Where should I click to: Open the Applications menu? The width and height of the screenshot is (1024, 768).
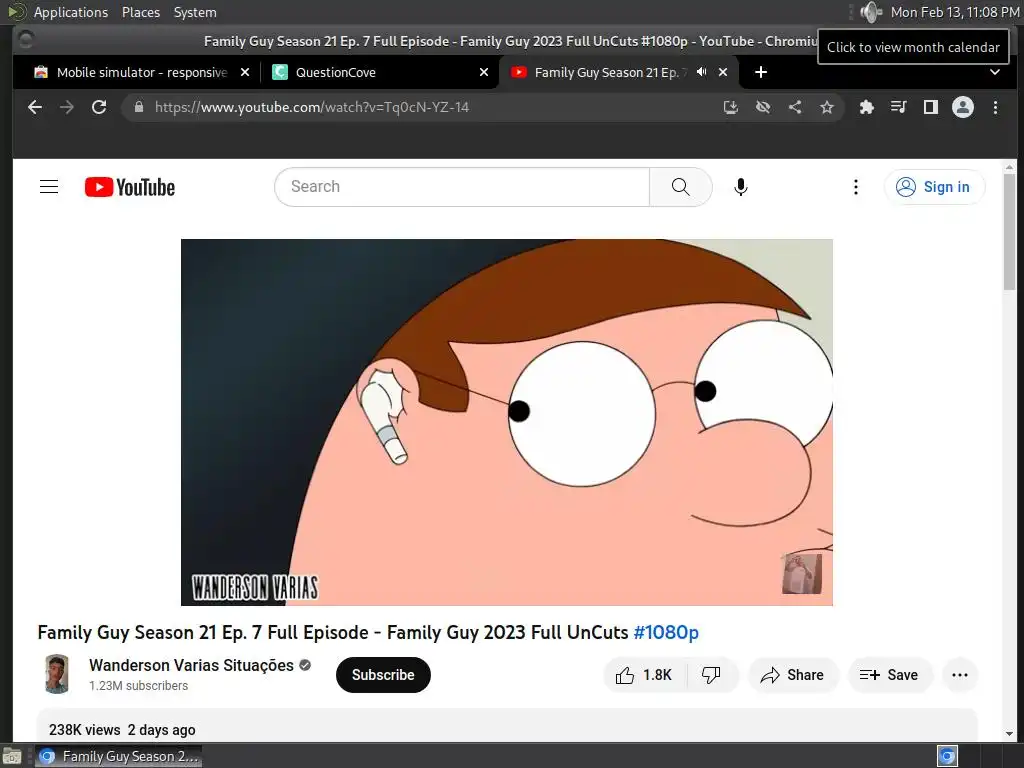pyautogui.click(x=71, y=12)
